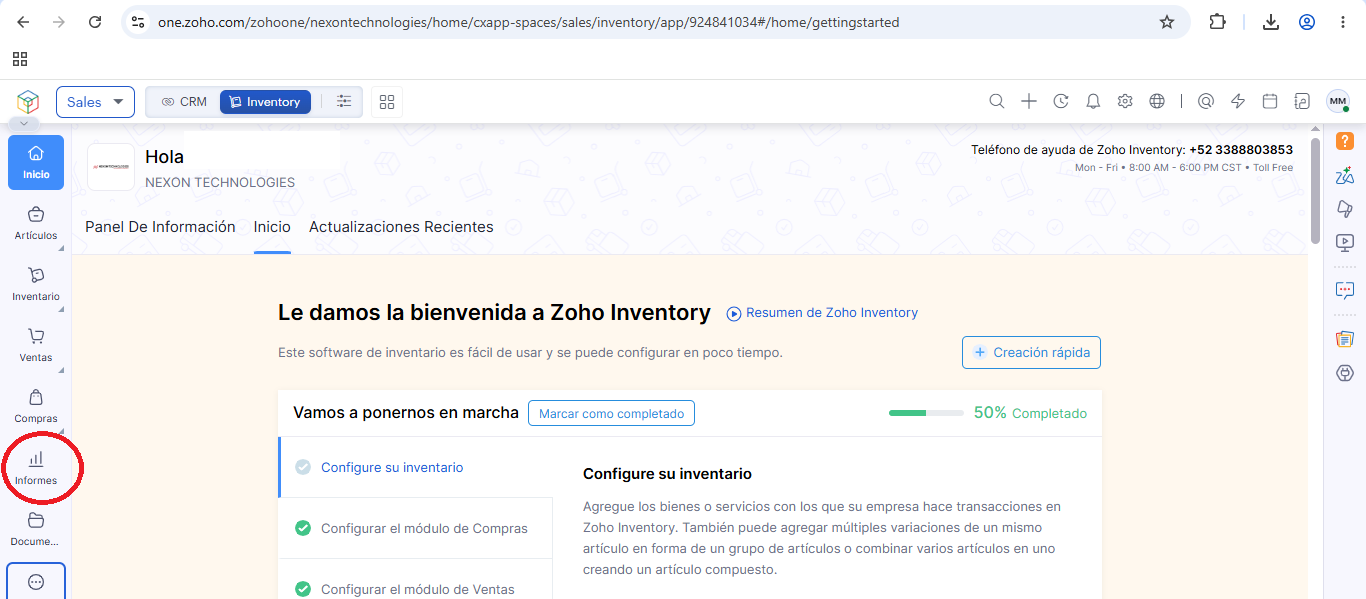
Task: Click the Inicio home item in the sidebar
Action: pyautogui.click(x=36, y=162)
